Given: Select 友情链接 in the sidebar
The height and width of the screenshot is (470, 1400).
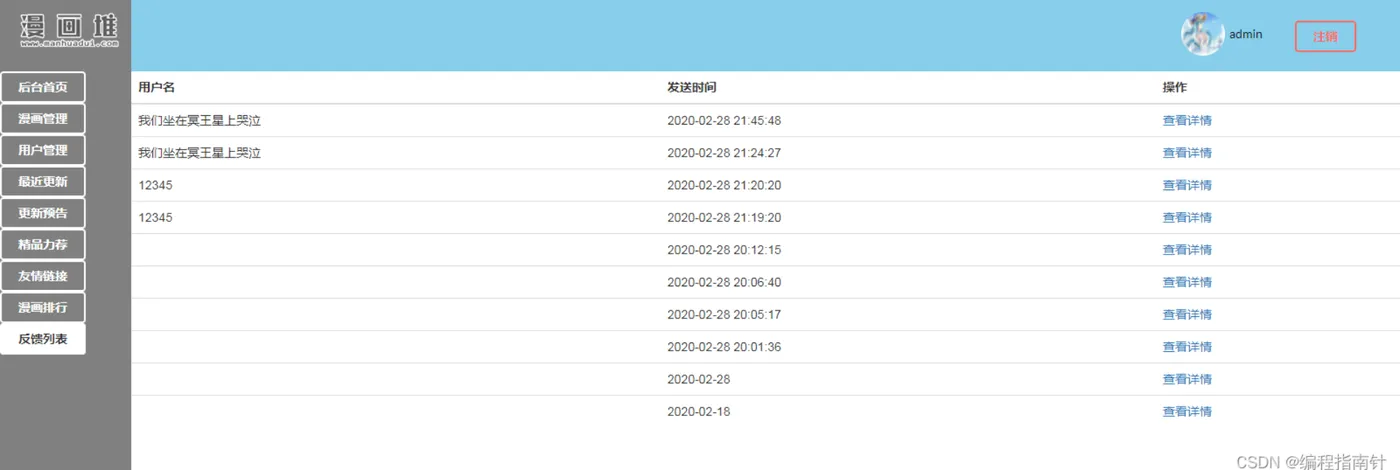Looking at the screenshot, I should coord(43,276).
